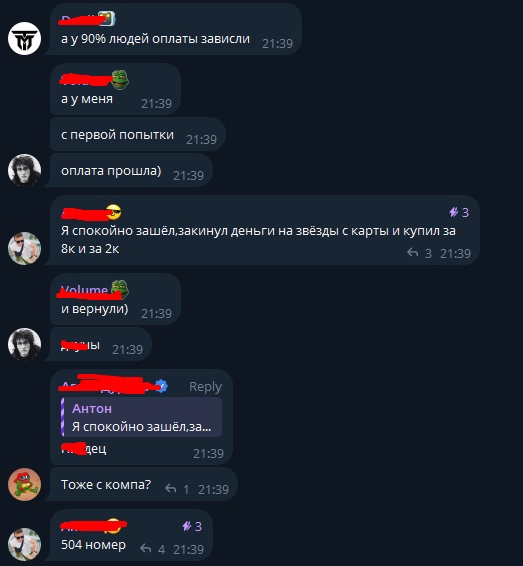Open the TM logo user avatar

25,38
